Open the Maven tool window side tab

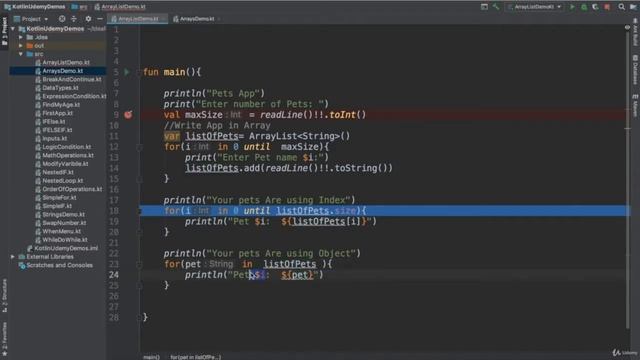(x=635, y=106)
